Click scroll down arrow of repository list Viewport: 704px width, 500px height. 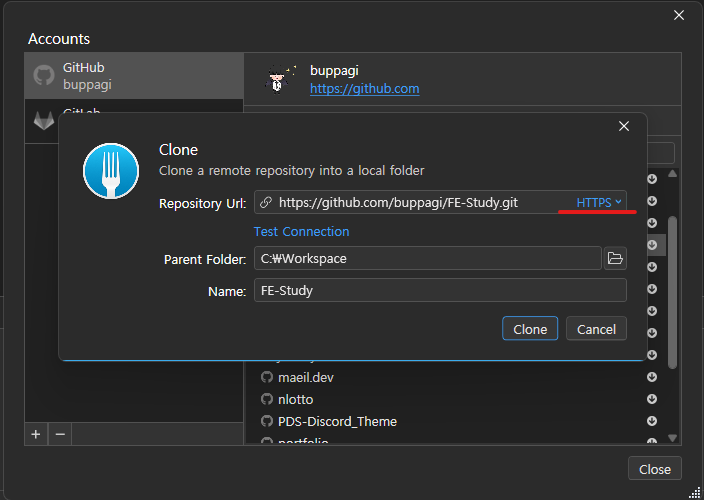(672, 438)
